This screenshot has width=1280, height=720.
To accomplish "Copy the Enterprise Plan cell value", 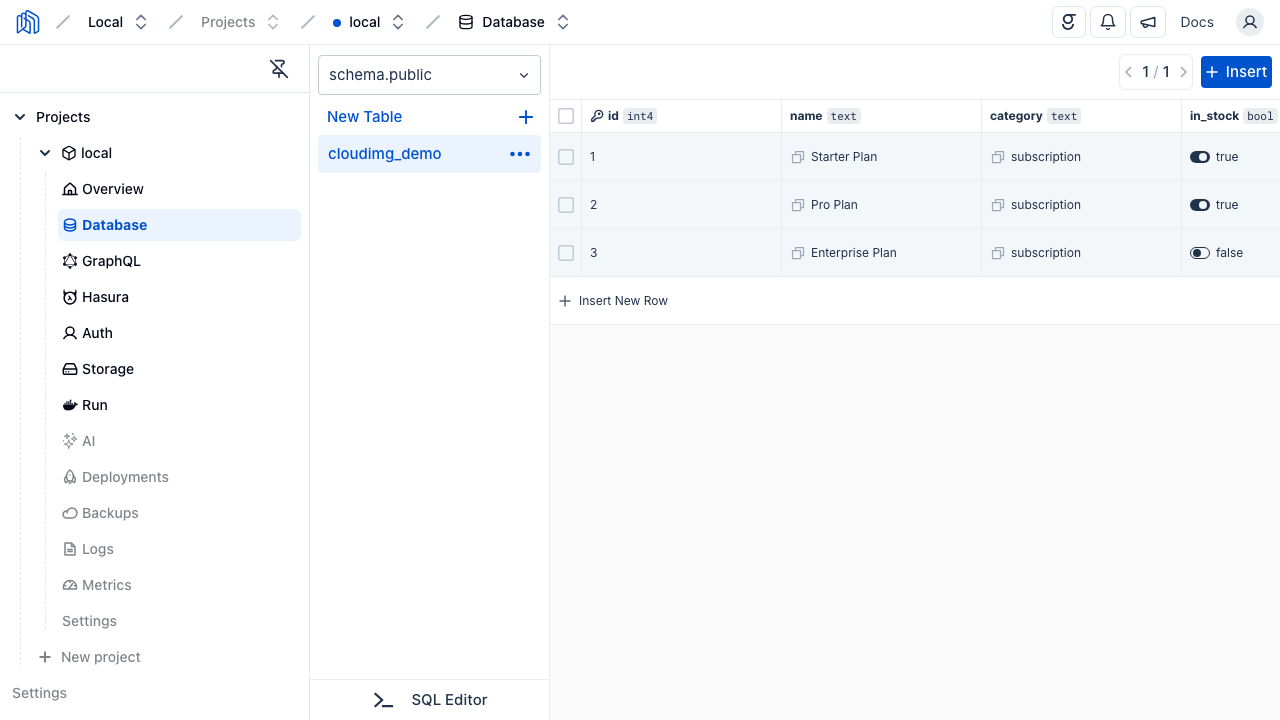I will tap(798, 253).
